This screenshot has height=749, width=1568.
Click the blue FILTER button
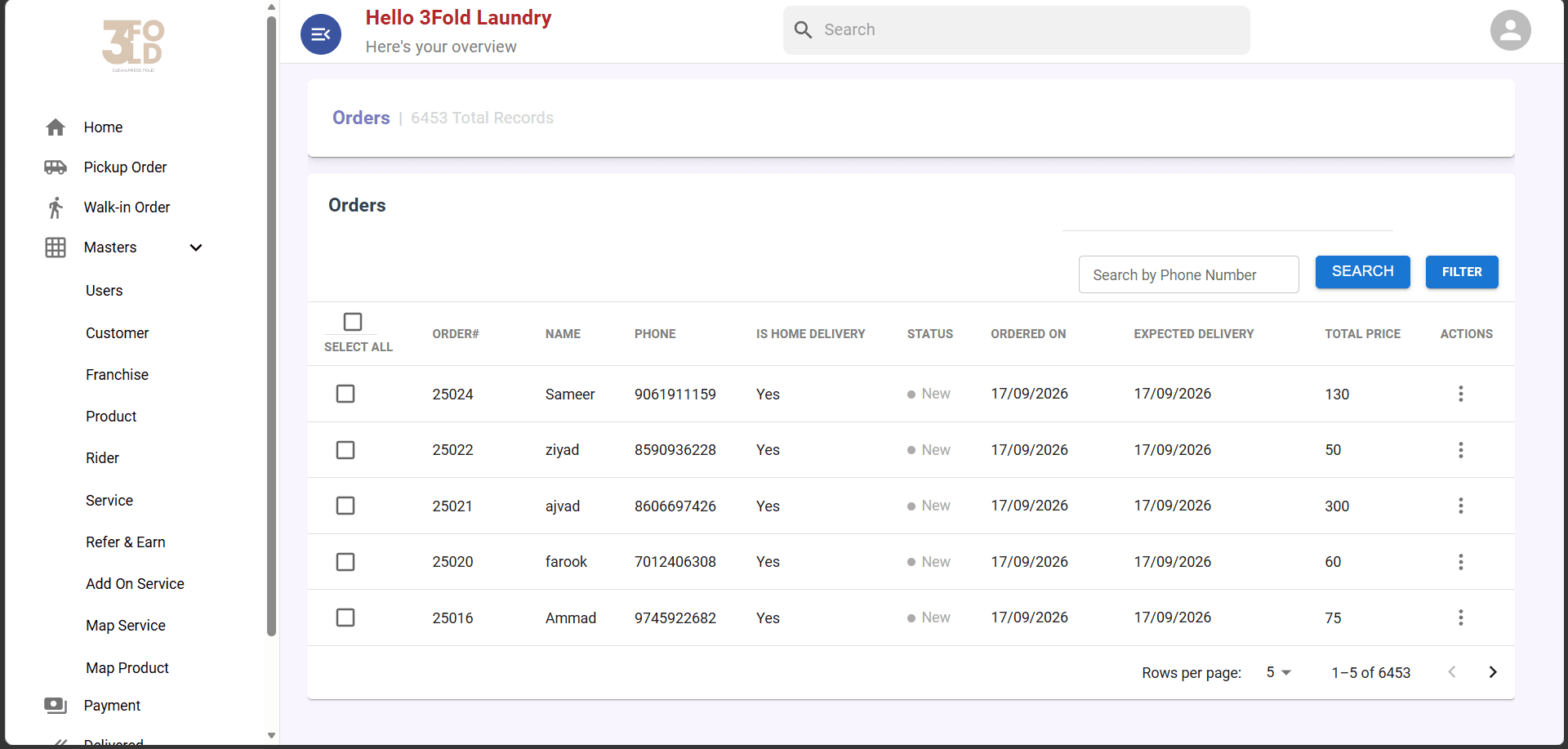(1462, 272)
